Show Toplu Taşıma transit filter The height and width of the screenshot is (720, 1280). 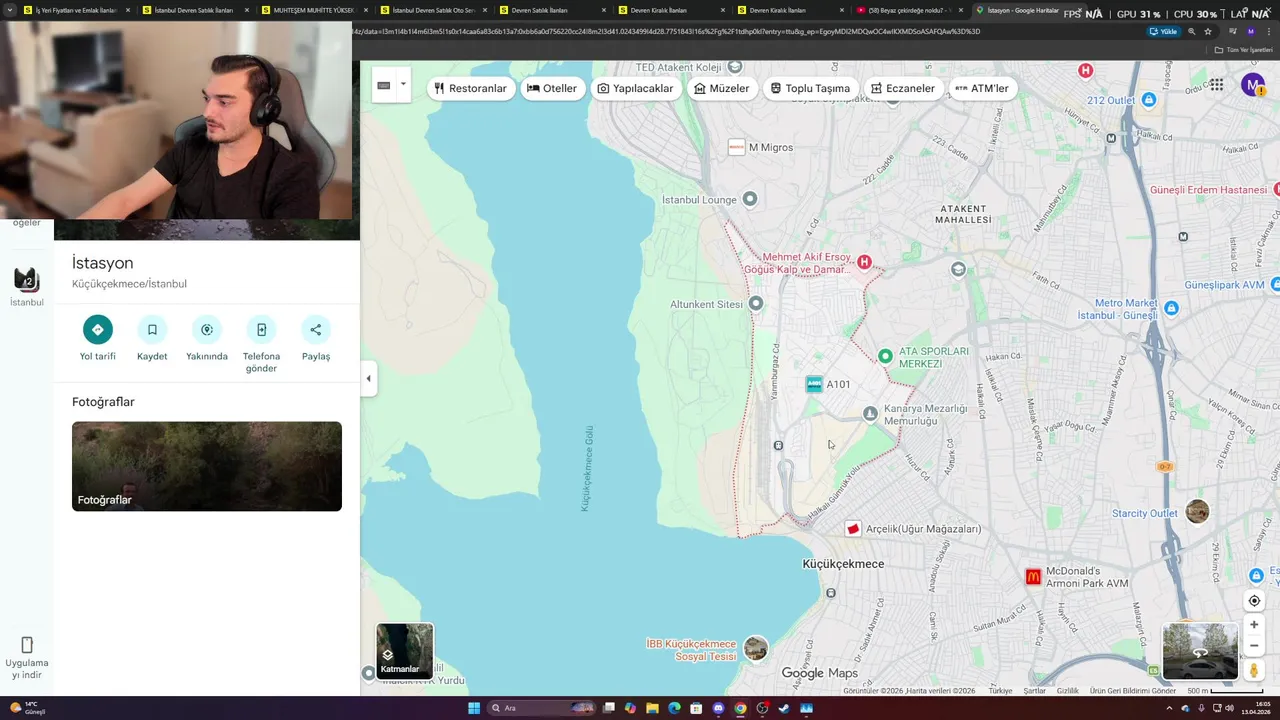click(810, 88)
